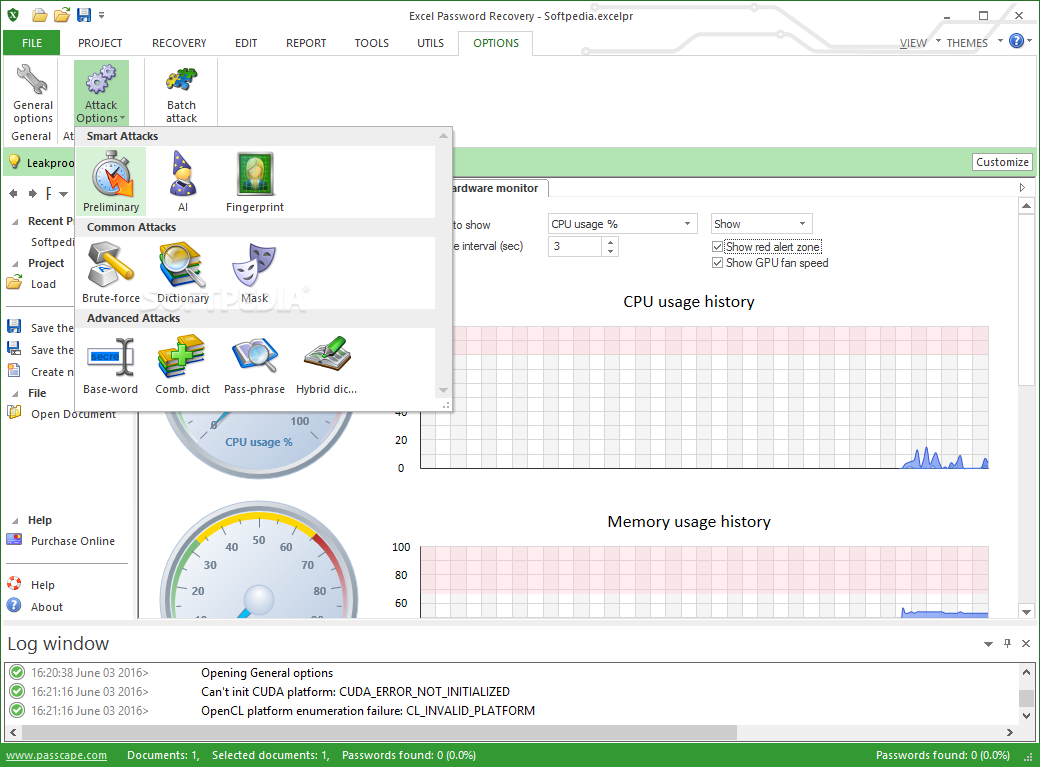Click the main panel vertical scrollbar down arrow
Image resolution: width=1040 pixels, height=767 pixels.
tap(1026, 612)
